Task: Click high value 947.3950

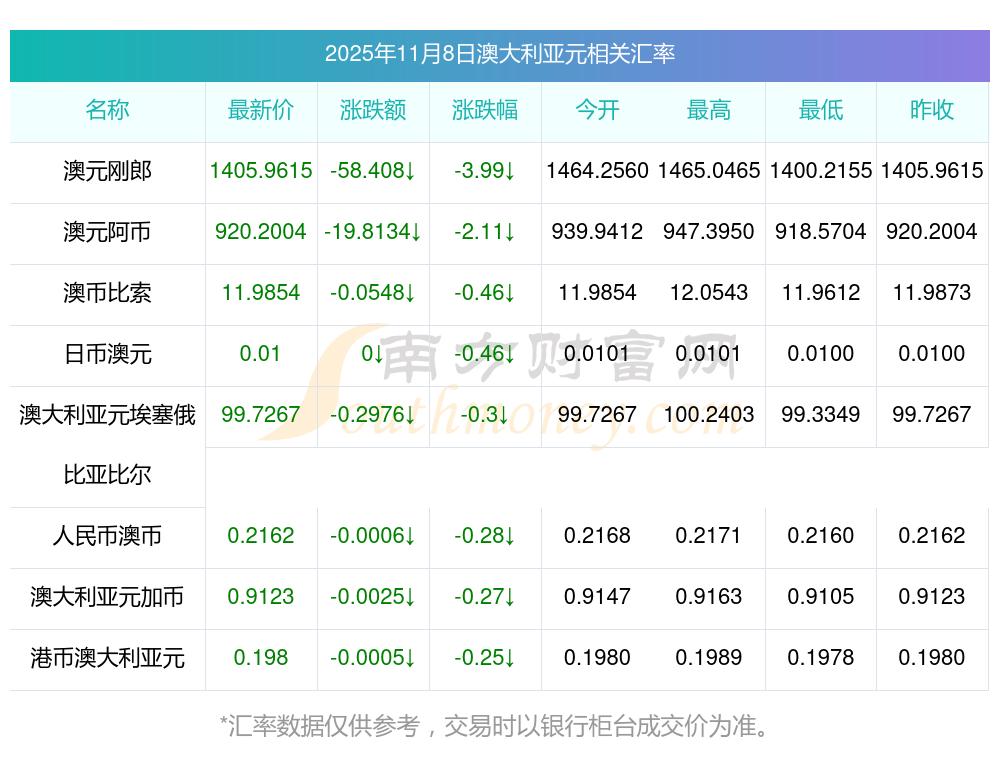Action: click(709, 231)
